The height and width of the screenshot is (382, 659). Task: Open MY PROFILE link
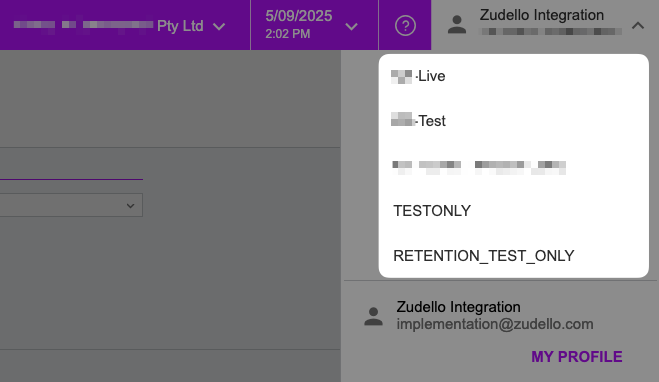point(576,357)
